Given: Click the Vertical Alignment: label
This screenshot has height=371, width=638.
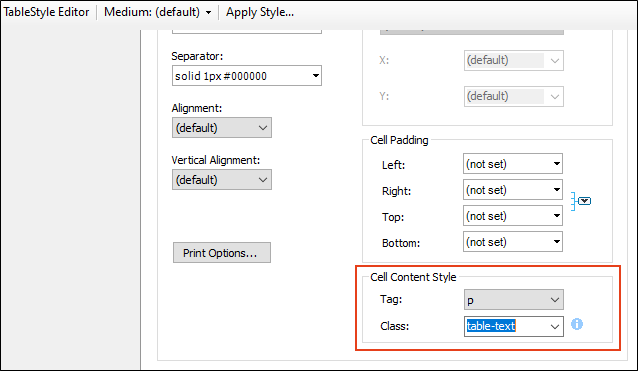Looking at the screenshot, I should 216,160.
